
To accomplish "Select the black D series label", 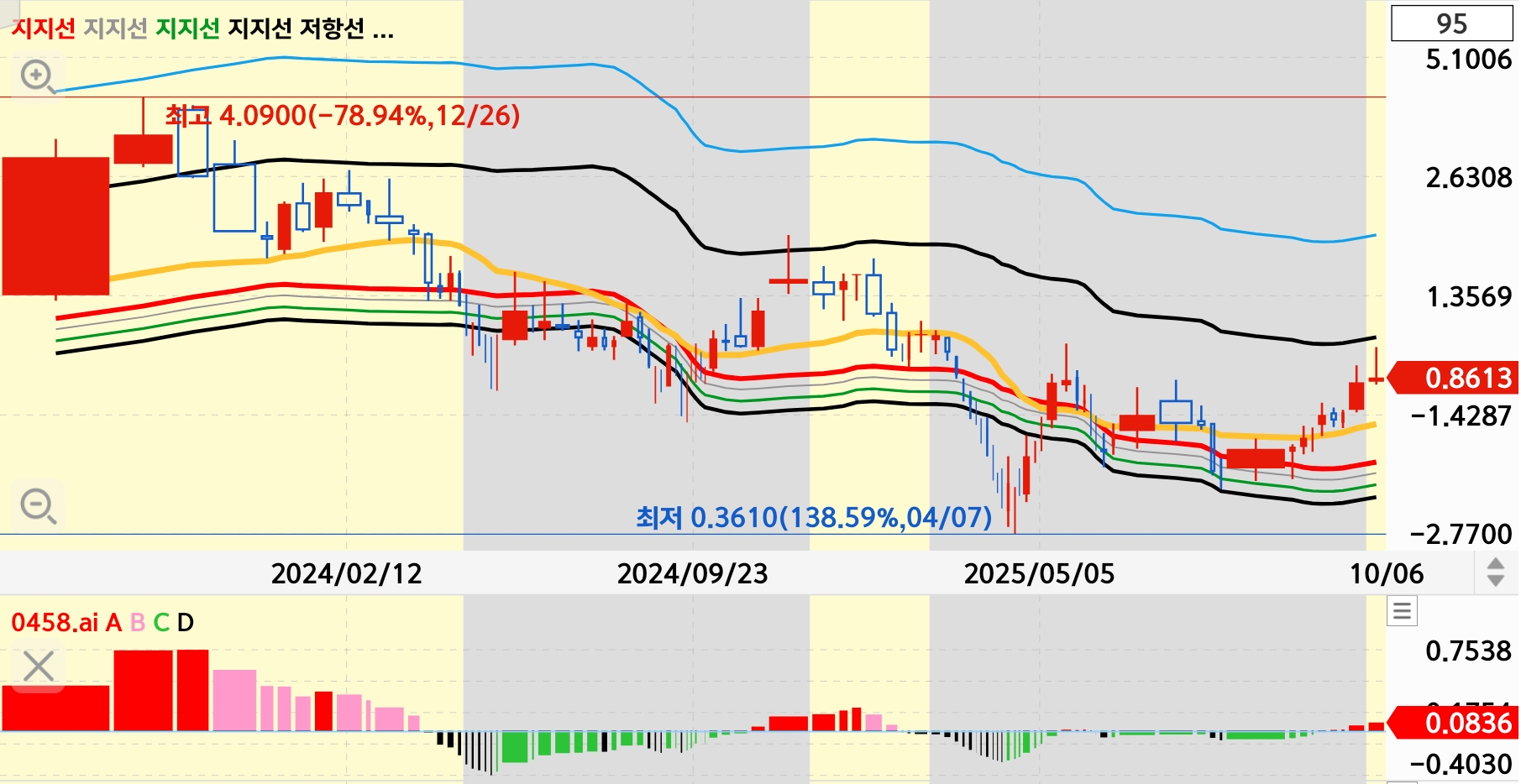I will (x=186, y=622).
